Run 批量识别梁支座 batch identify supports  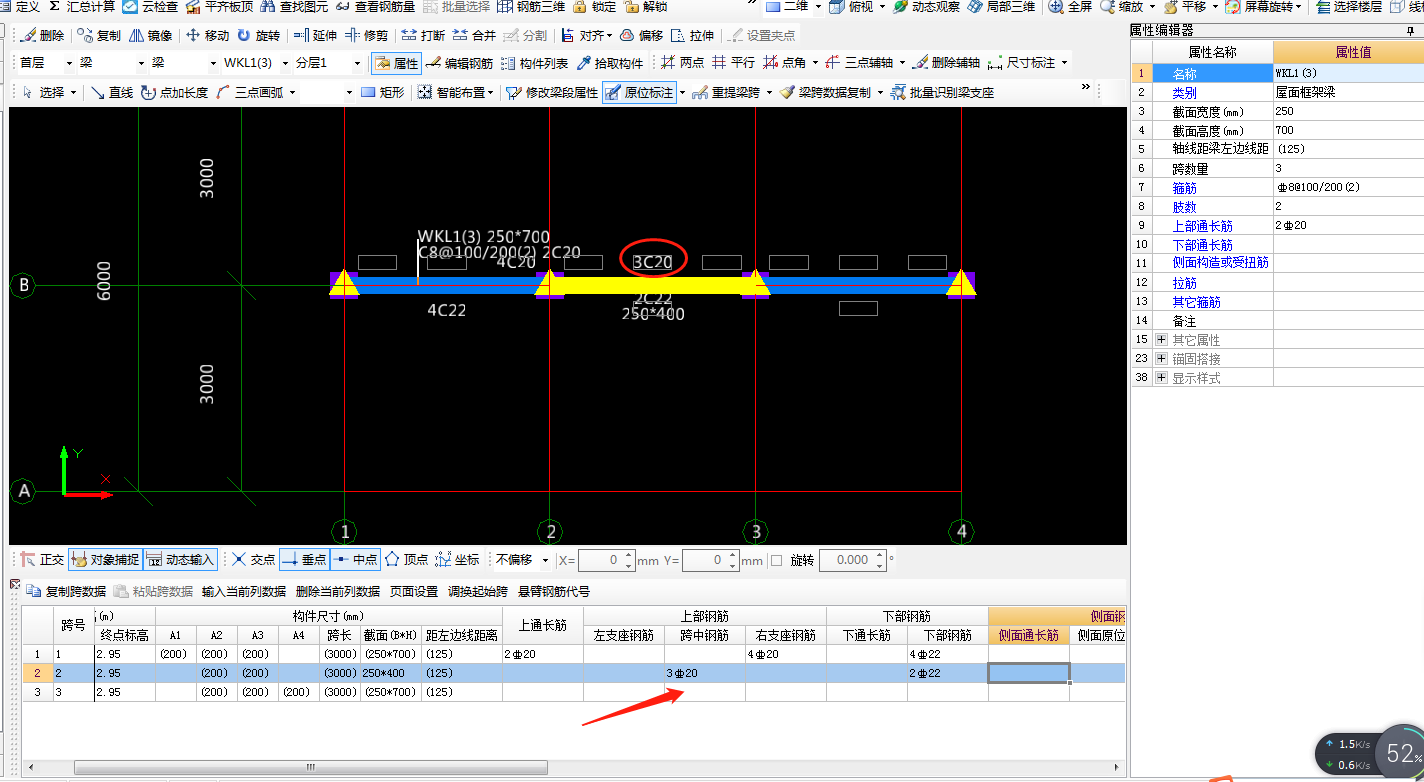click(941, 92)
